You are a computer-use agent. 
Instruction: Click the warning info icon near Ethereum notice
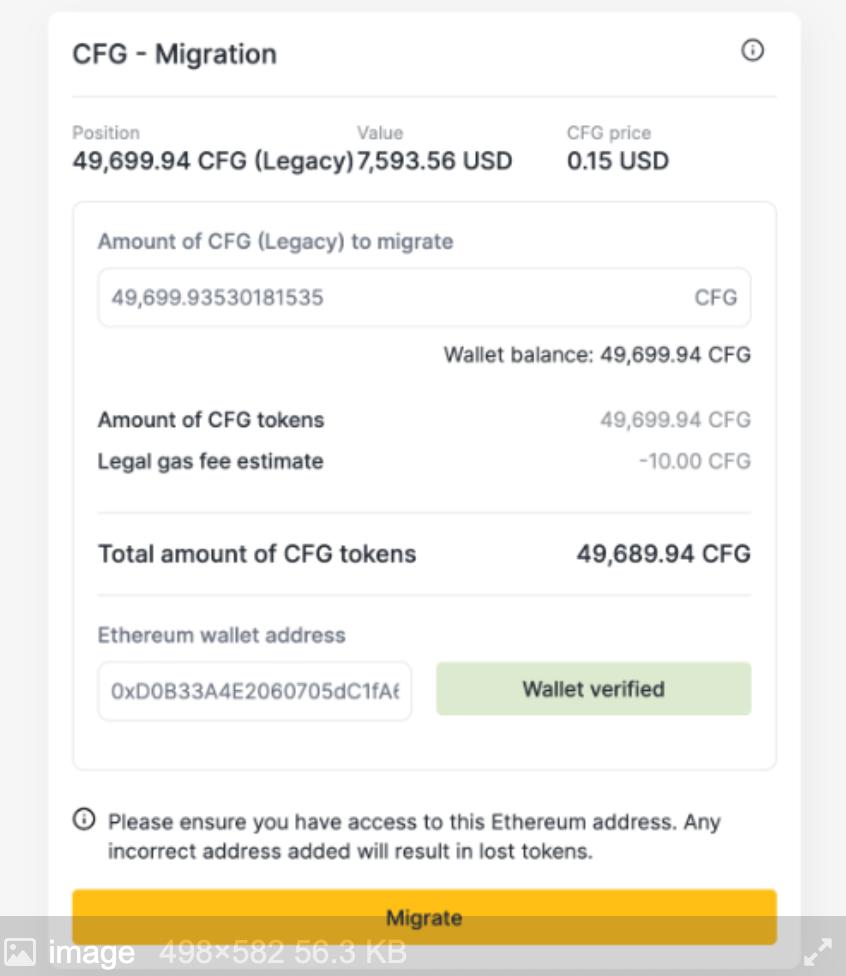(84, 819)
